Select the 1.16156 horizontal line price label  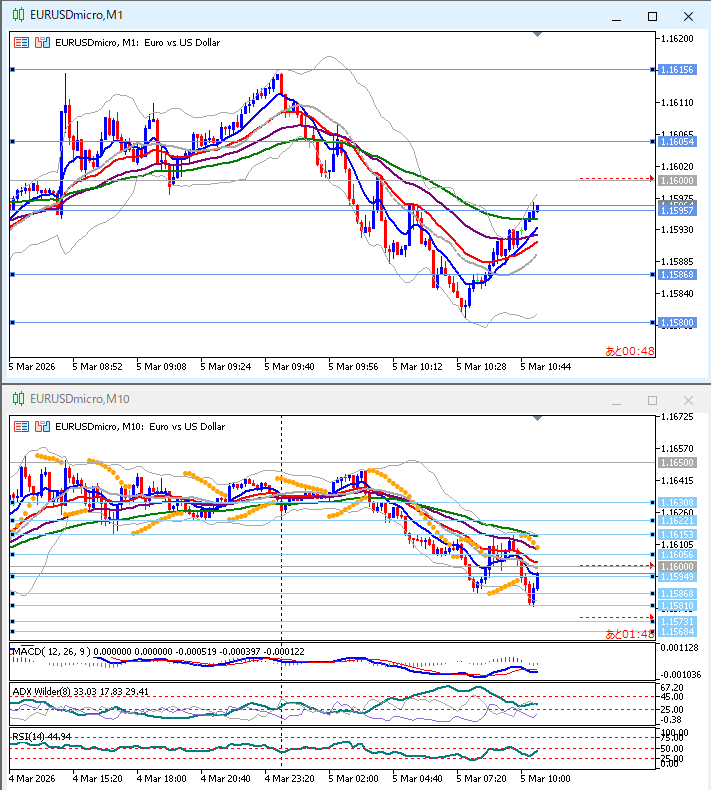(677, 70)
